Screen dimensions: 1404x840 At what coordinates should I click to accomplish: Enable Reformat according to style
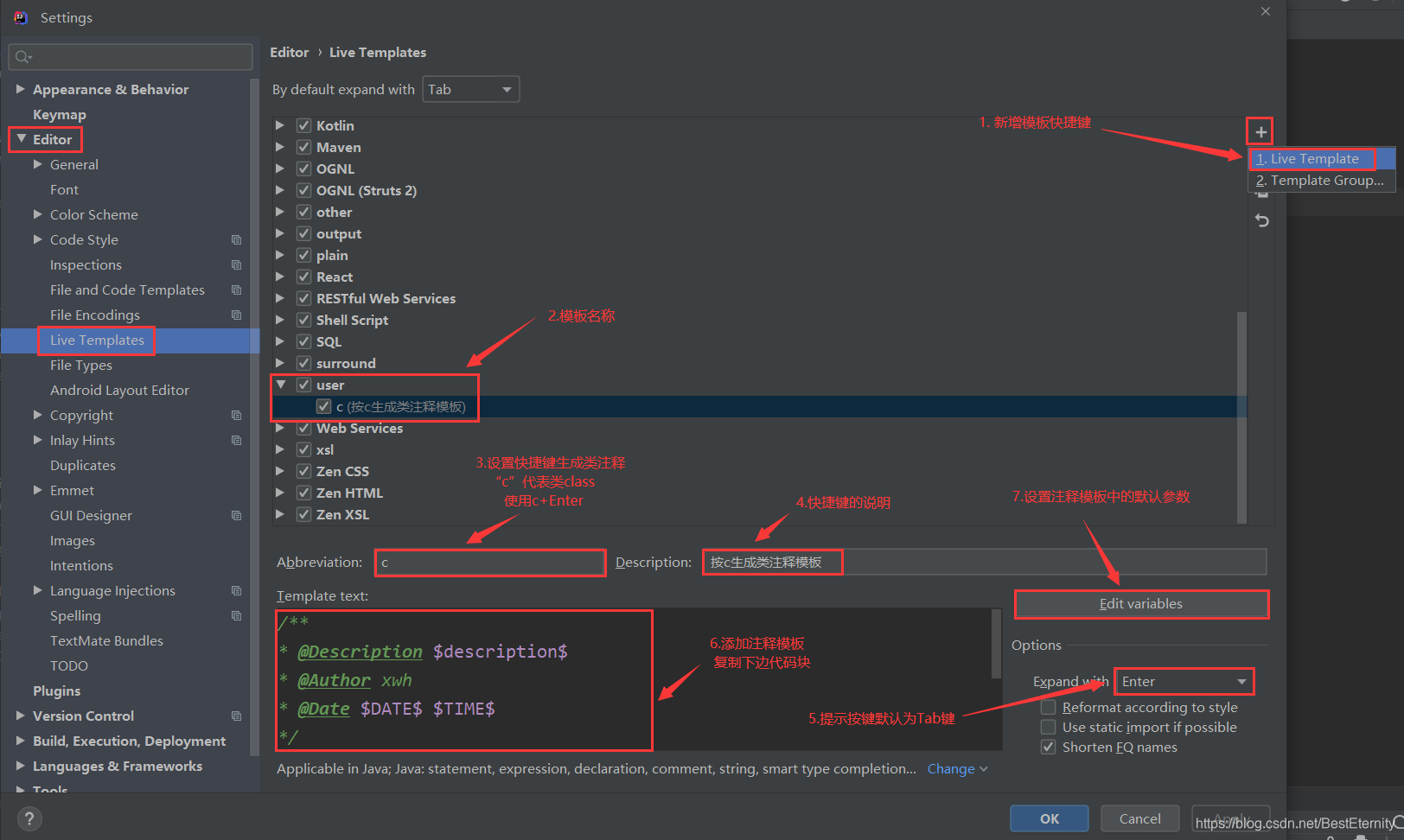[x=1048, y=707]
